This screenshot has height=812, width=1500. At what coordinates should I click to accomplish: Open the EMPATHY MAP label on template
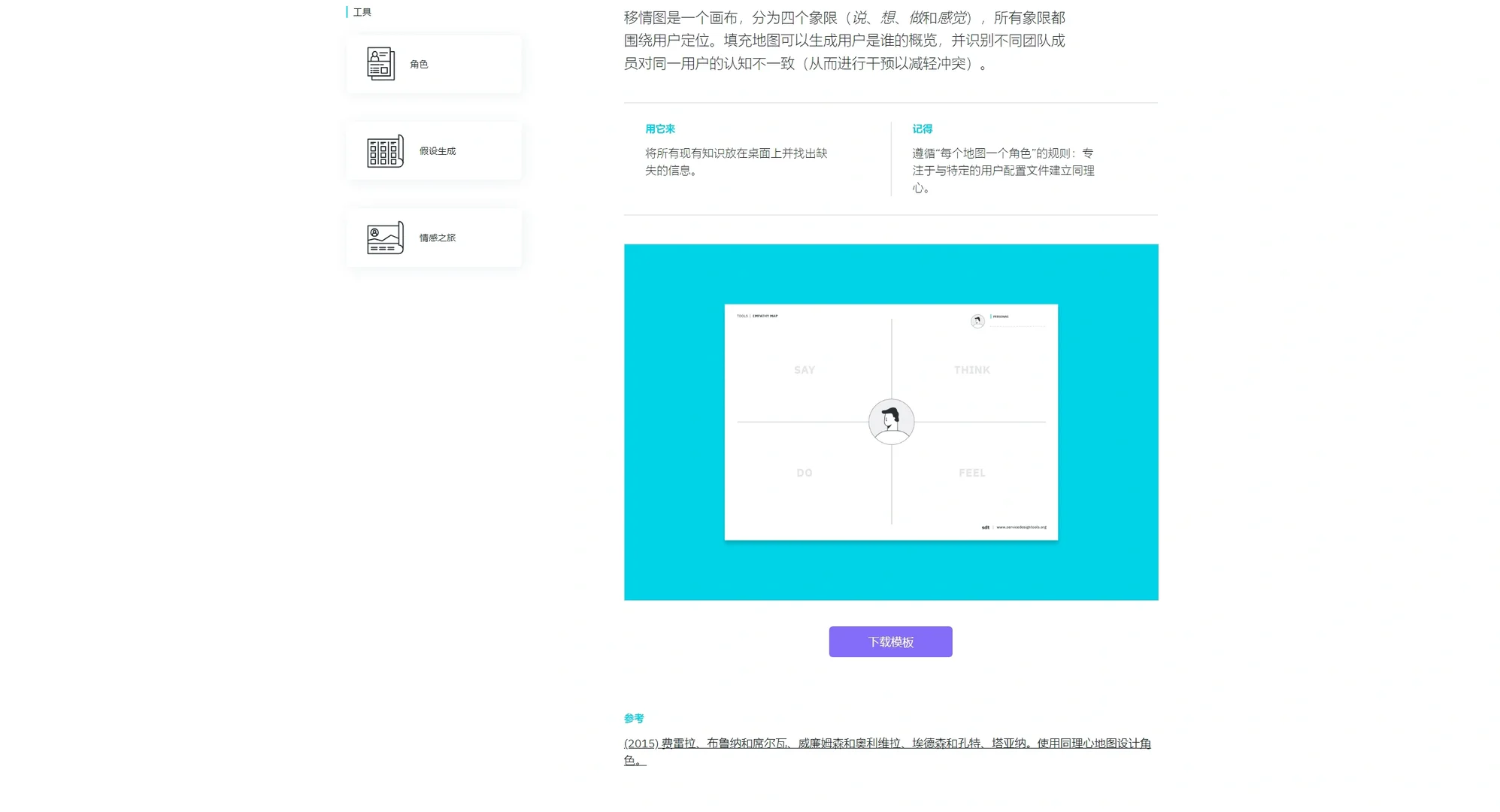point(765,317)
